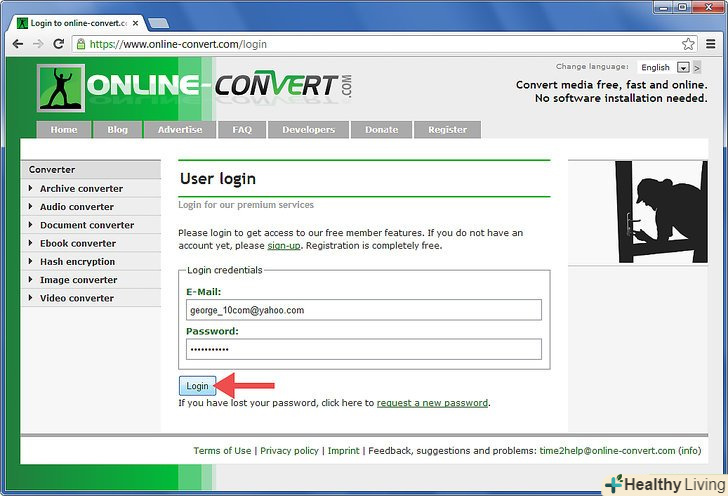The image size is (728, 496).
Task: Click the browser forward arrow icon
Action: coord(38,44)
